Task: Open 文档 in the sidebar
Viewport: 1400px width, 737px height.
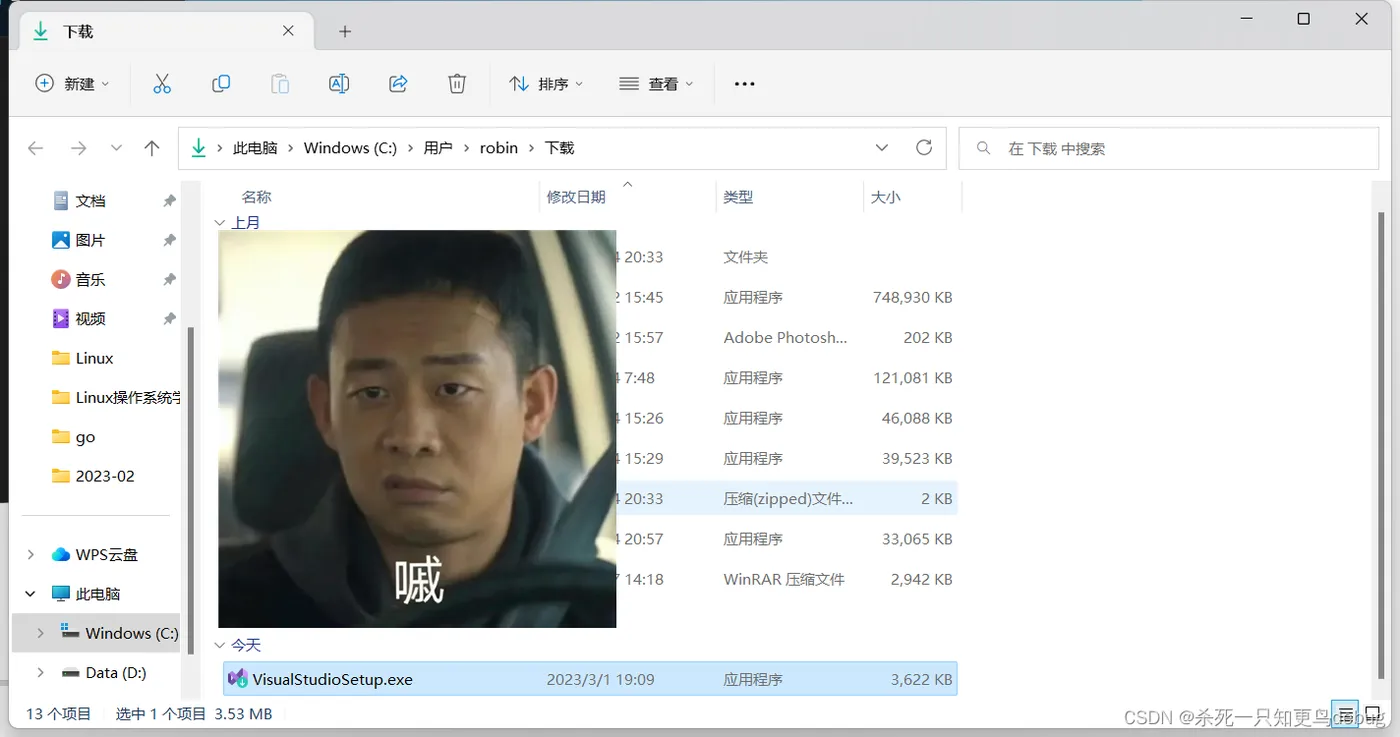Action: click(90, 201)
